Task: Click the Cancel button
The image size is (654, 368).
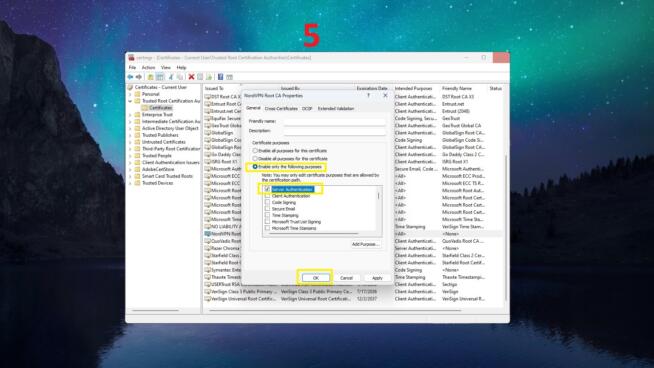Action: pos(346,278)
